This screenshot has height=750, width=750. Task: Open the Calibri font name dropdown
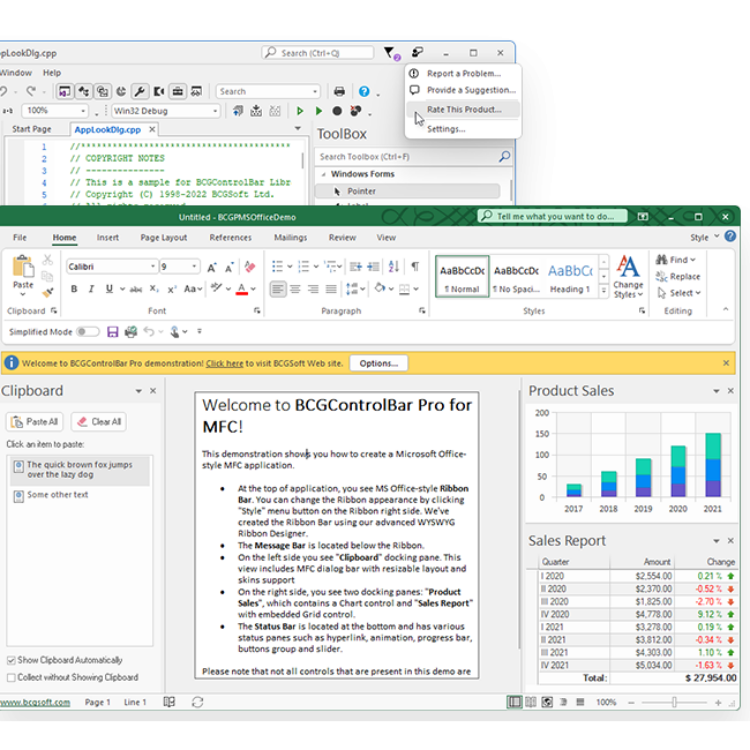[x=153, y=267]
